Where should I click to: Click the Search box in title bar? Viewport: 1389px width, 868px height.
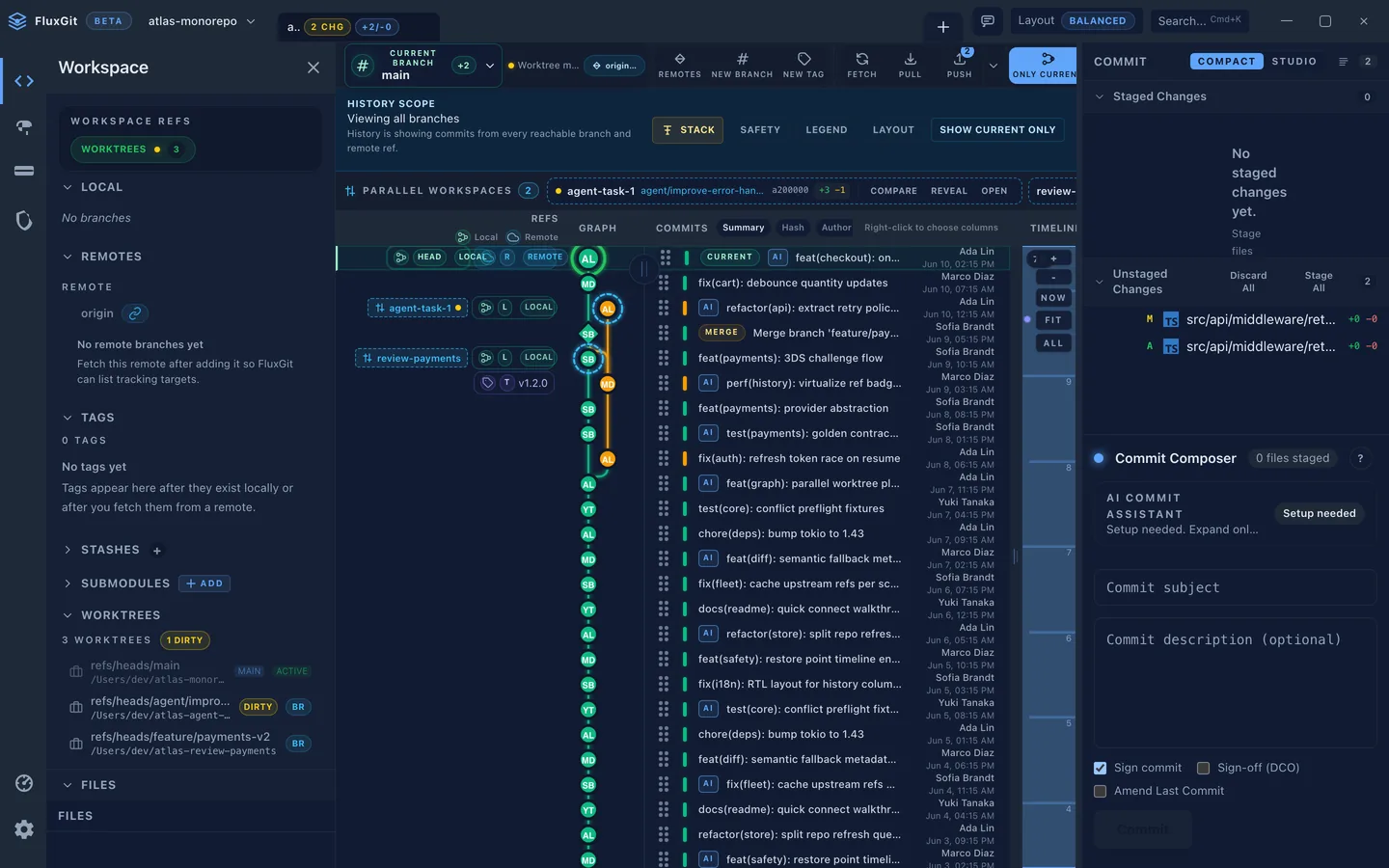1199,20
